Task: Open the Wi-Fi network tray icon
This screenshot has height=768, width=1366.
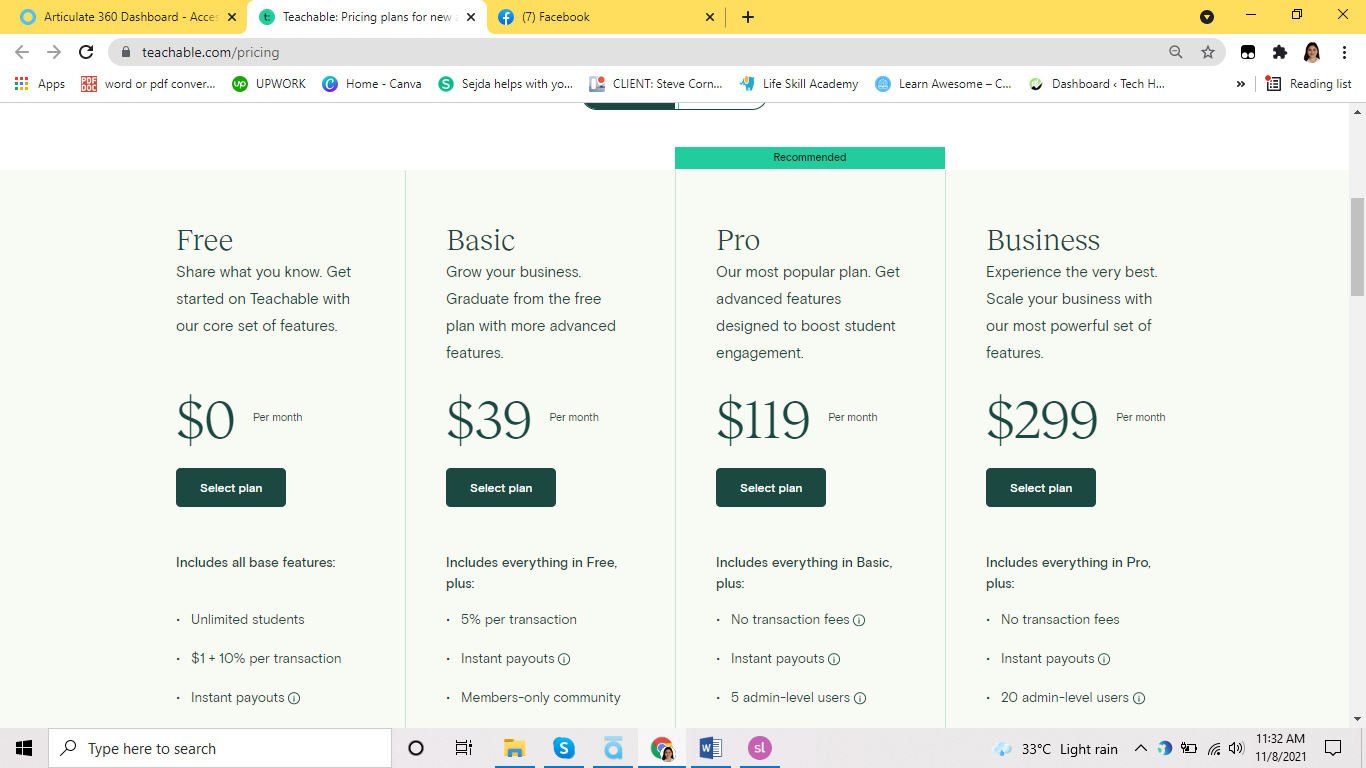Action: [1214, 748]
